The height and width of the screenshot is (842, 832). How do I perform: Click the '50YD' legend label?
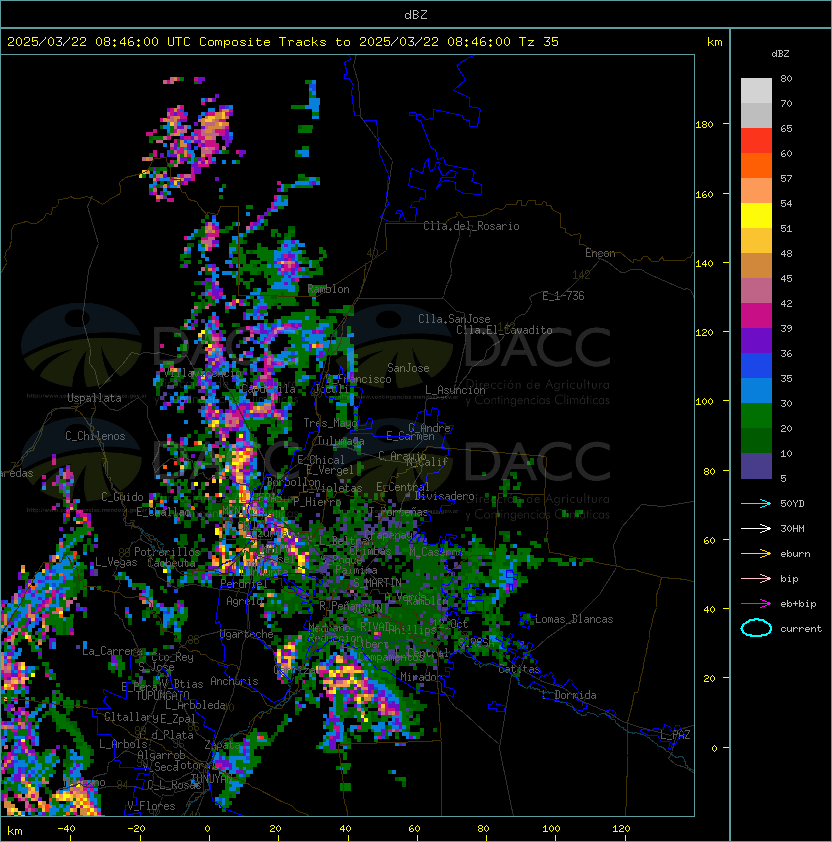pos(792,504)
